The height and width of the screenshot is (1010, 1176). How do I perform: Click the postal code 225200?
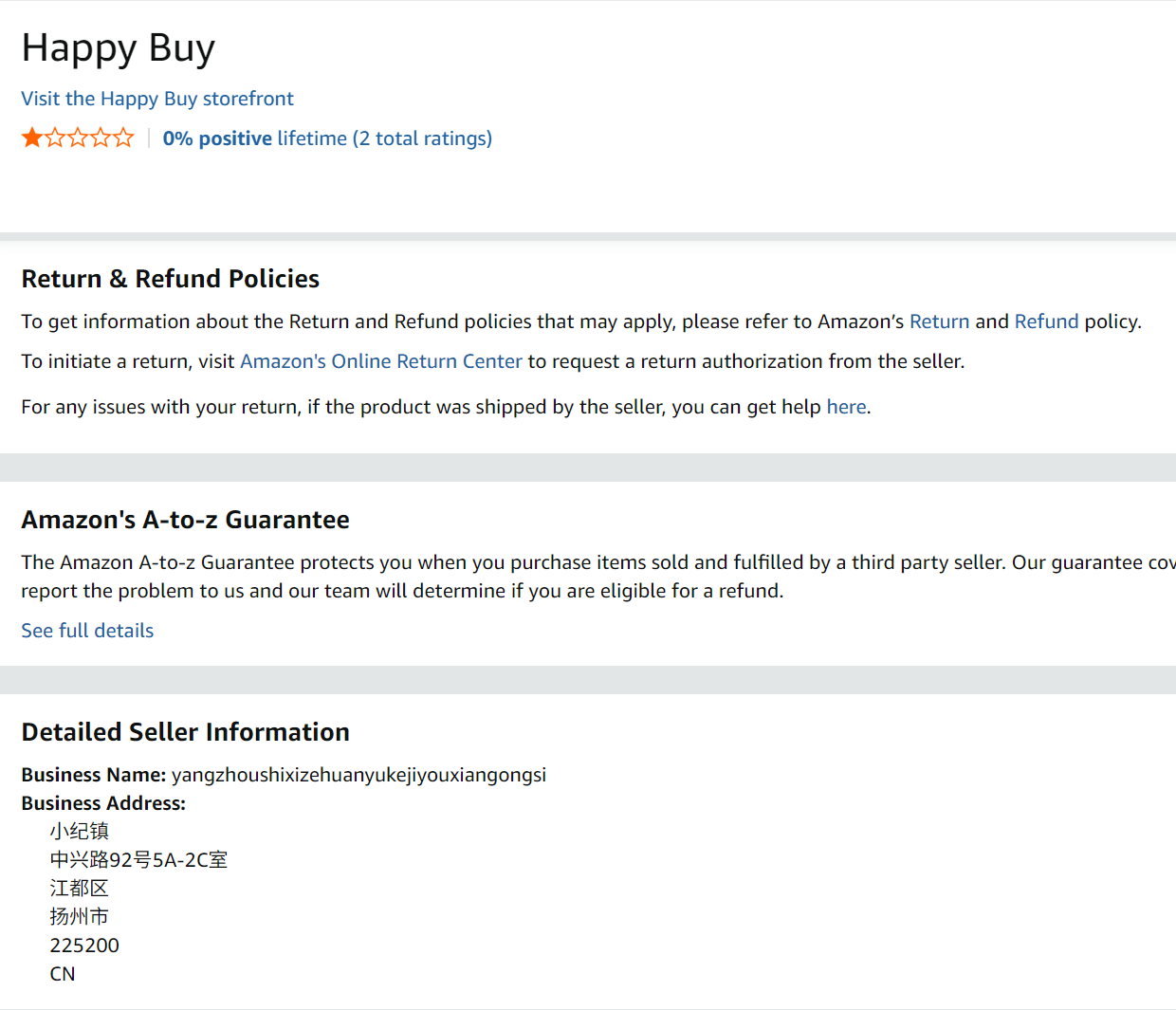[x=84, y=946]
